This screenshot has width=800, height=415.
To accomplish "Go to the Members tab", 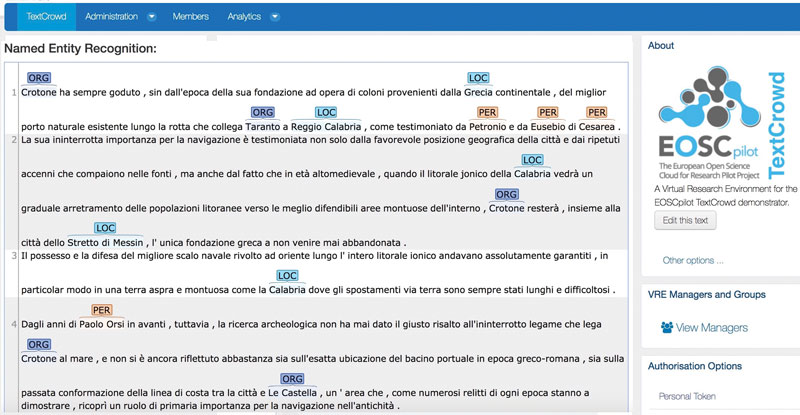I will click(190, 16).
